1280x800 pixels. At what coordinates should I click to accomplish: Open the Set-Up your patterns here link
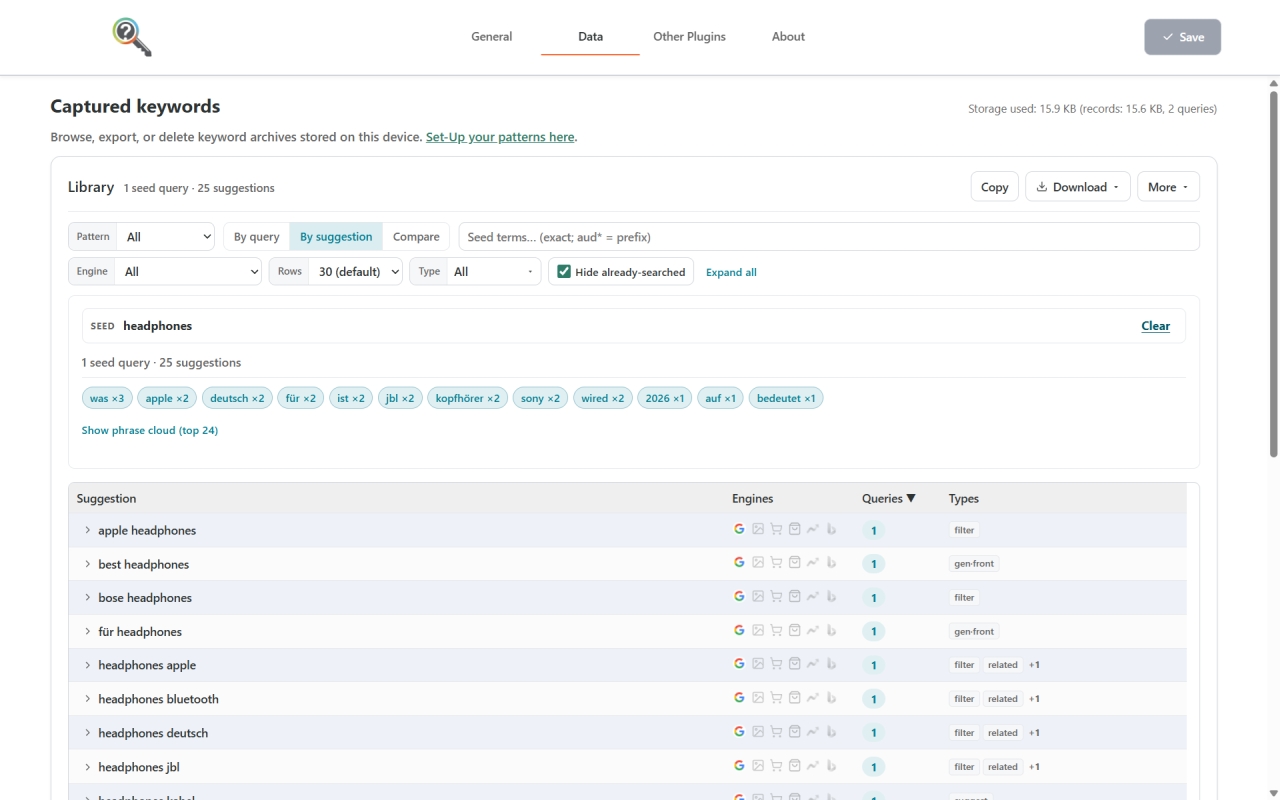(x=500, y=137)
